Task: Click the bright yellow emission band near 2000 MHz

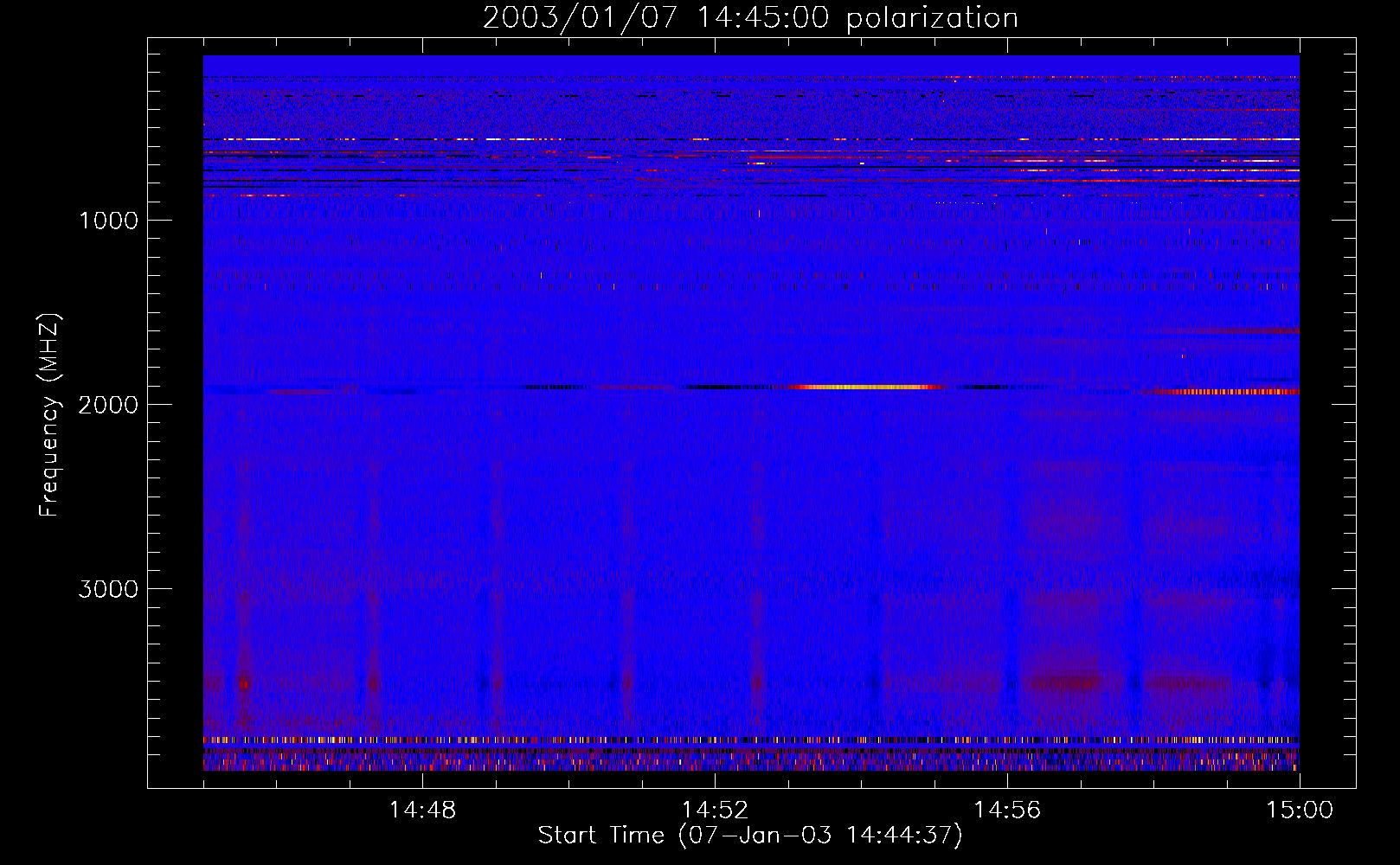Action: point(865,388)
